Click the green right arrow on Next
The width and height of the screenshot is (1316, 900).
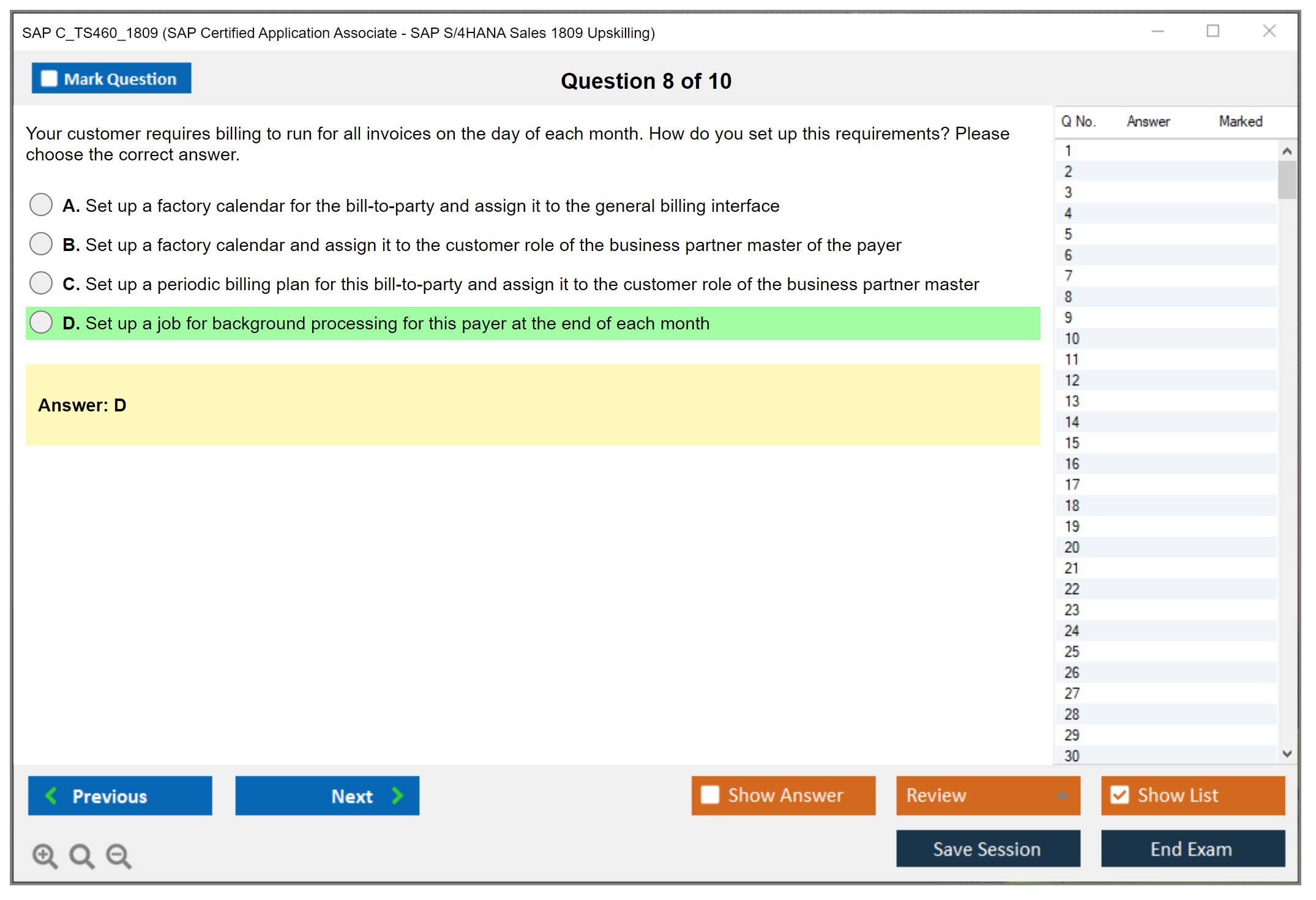tap(397, 795)
